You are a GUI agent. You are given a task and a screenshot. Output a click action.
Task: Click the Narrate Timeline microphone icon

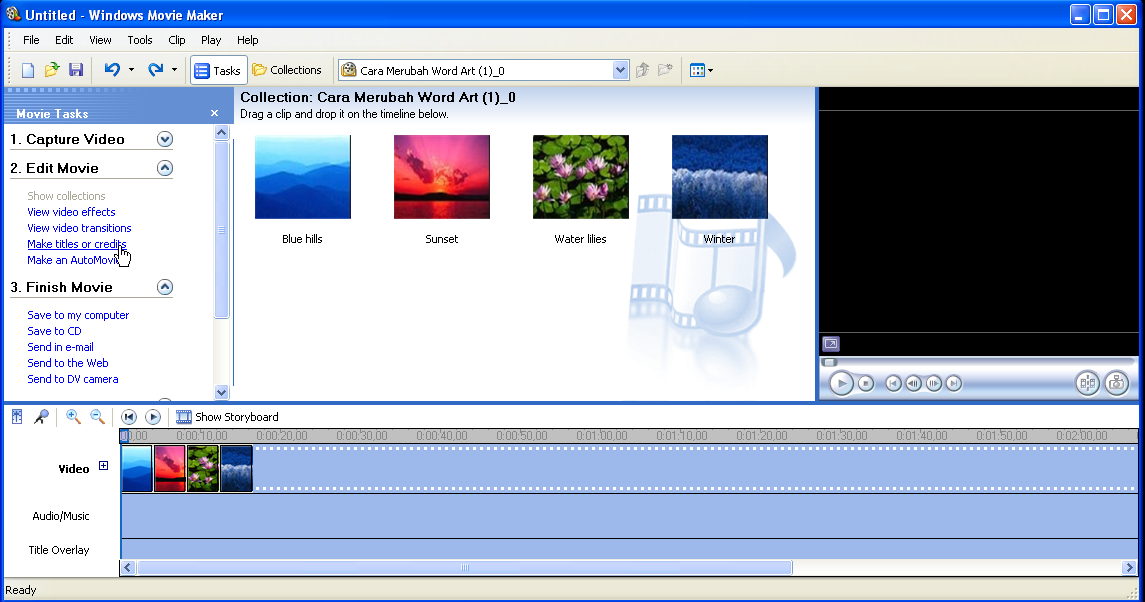(42, 416)
